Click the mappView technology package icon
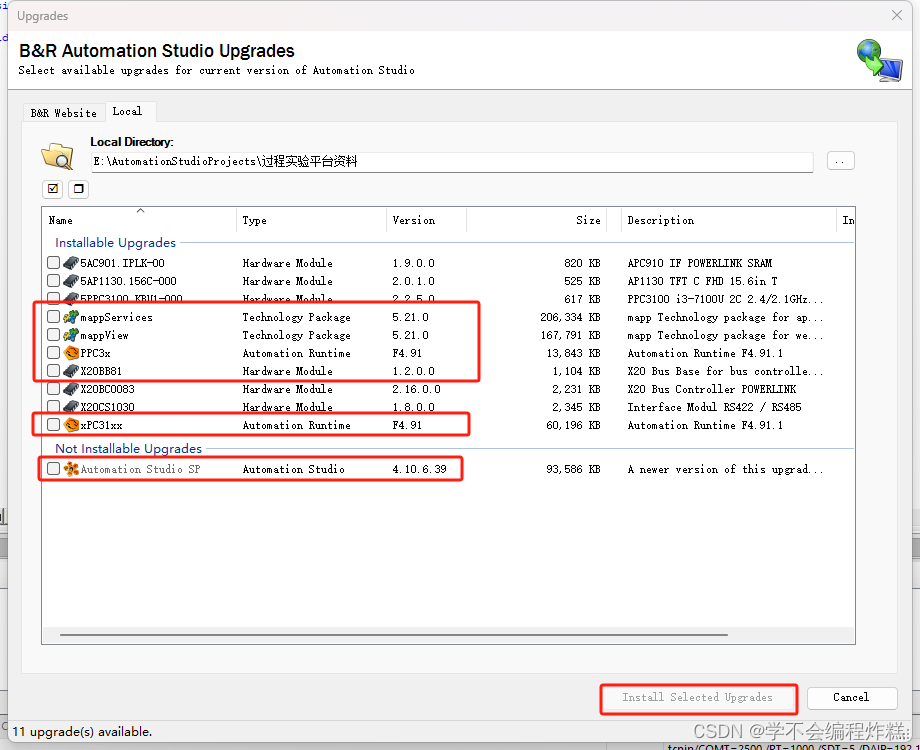Screen dimensions: 920x750 click(71, 335)
